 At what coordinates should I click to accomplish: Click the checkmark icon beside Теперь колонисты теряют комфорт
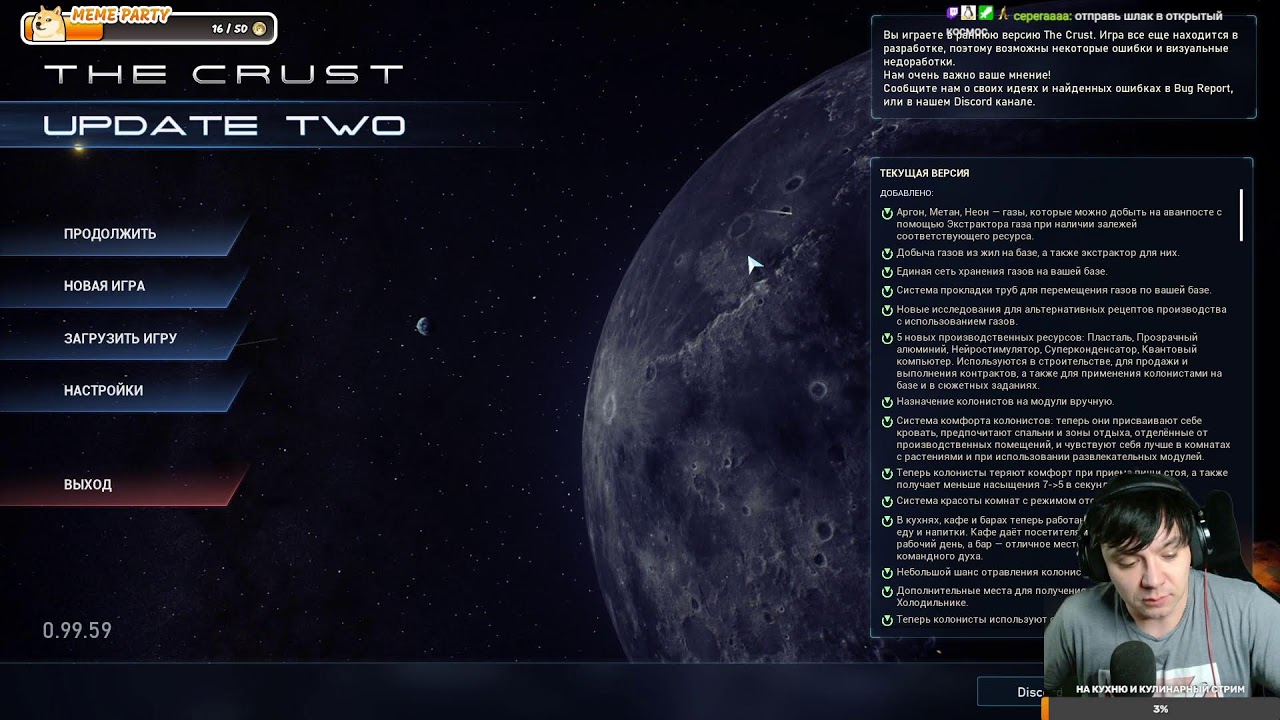[x=887, y=474]
